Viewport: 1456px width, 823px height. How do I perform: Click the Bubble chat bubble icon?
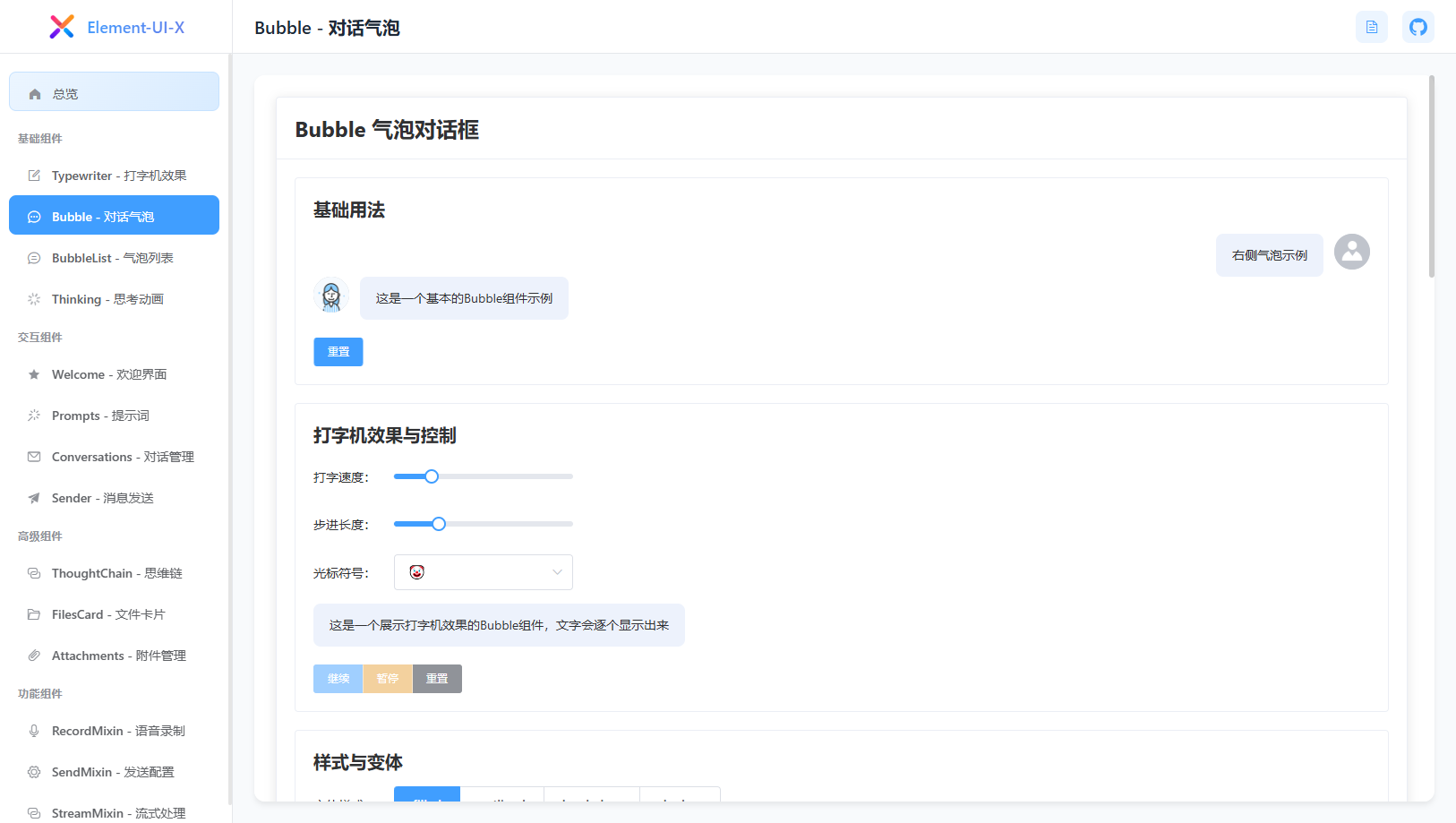[33, 216]
